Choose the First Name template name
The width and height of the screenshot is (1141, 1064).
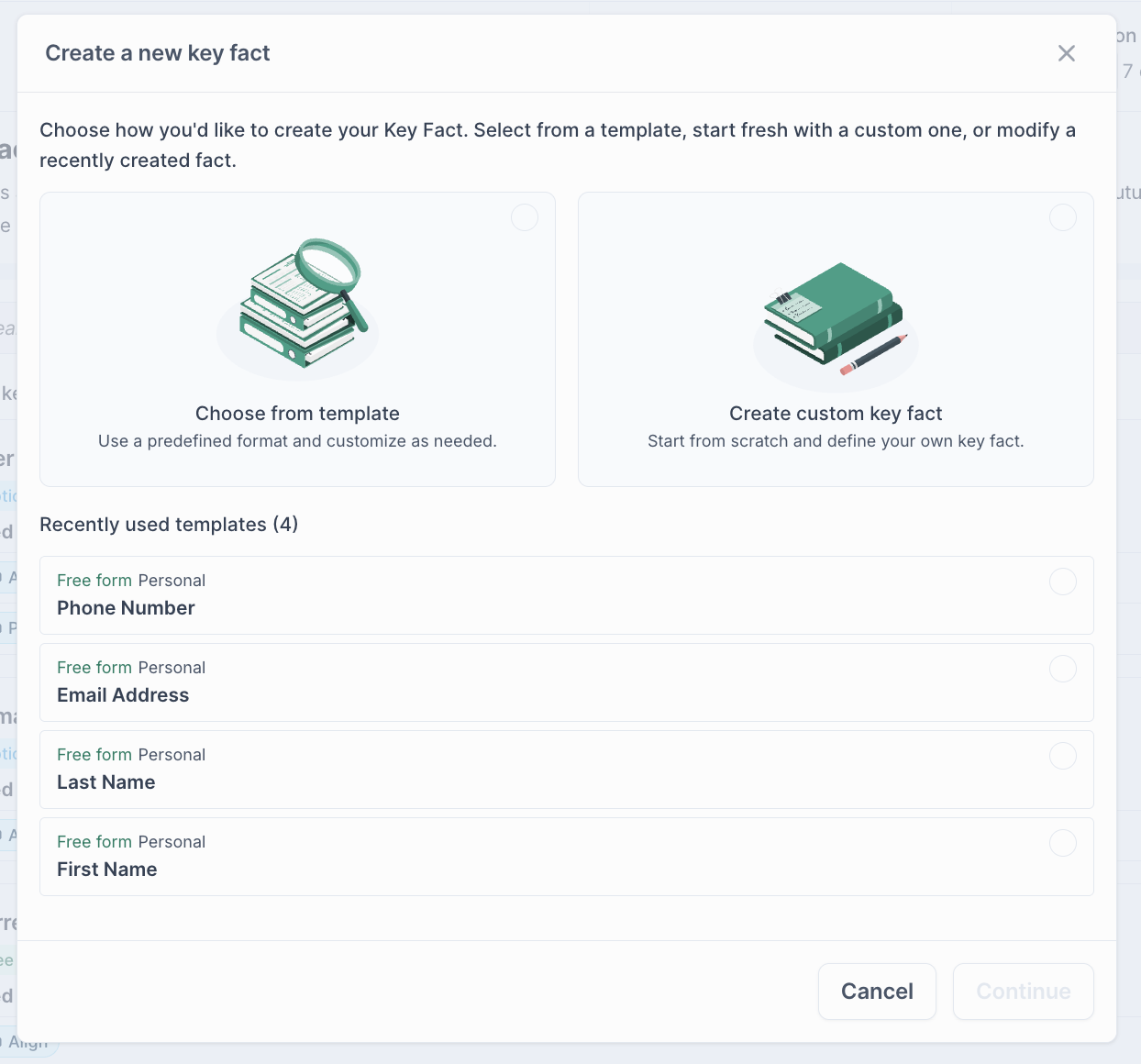click(x=107, y=870)
